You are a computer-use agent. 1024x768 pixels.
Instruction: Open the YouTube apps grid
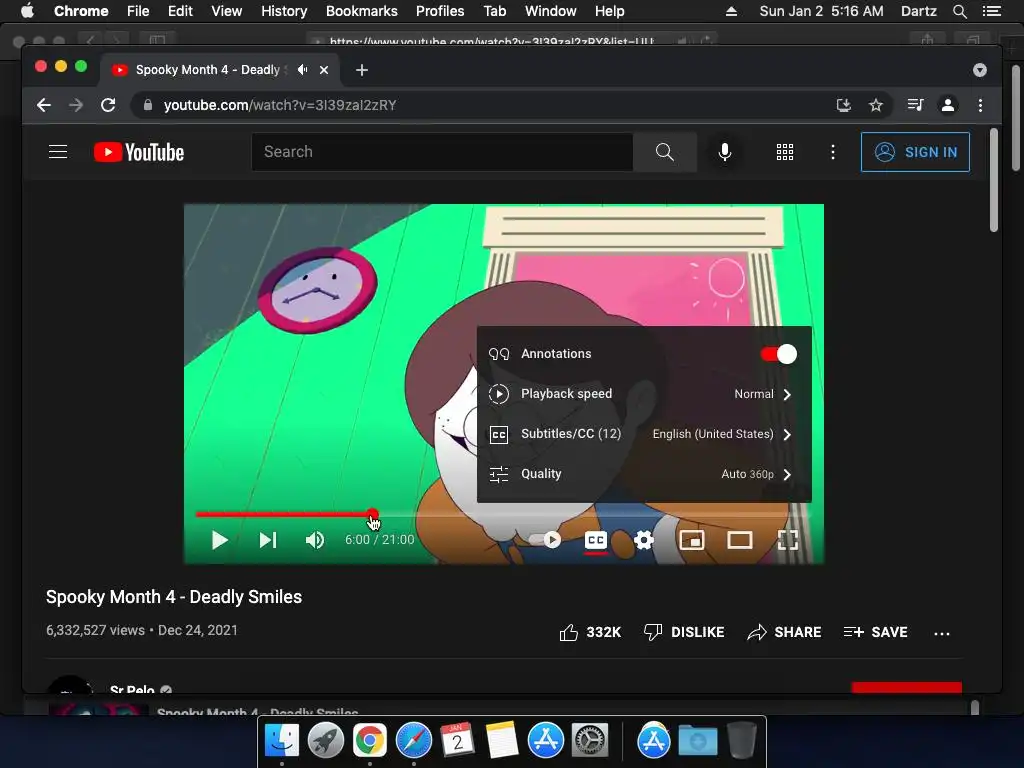[x=784, y=152]
